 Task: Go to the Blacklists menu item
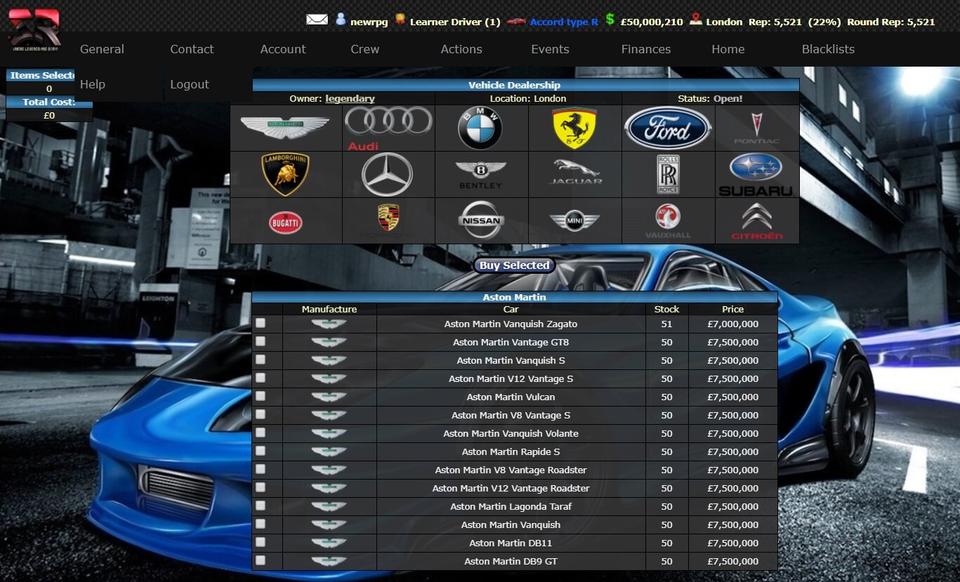(828, 49)
